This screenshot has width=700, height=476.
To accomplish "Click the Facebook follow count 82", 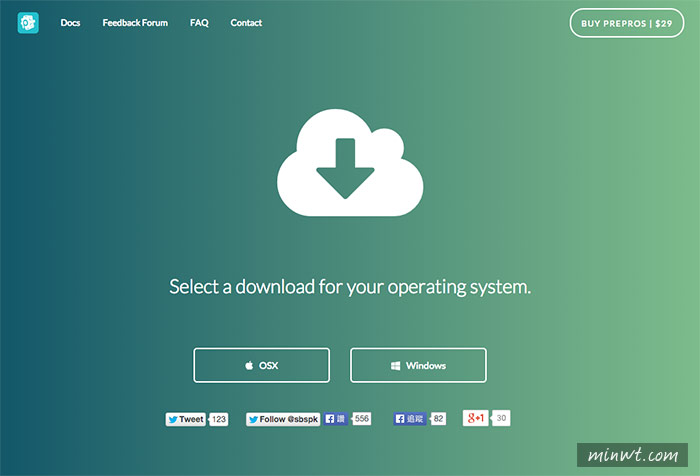I will click(438, 419).
